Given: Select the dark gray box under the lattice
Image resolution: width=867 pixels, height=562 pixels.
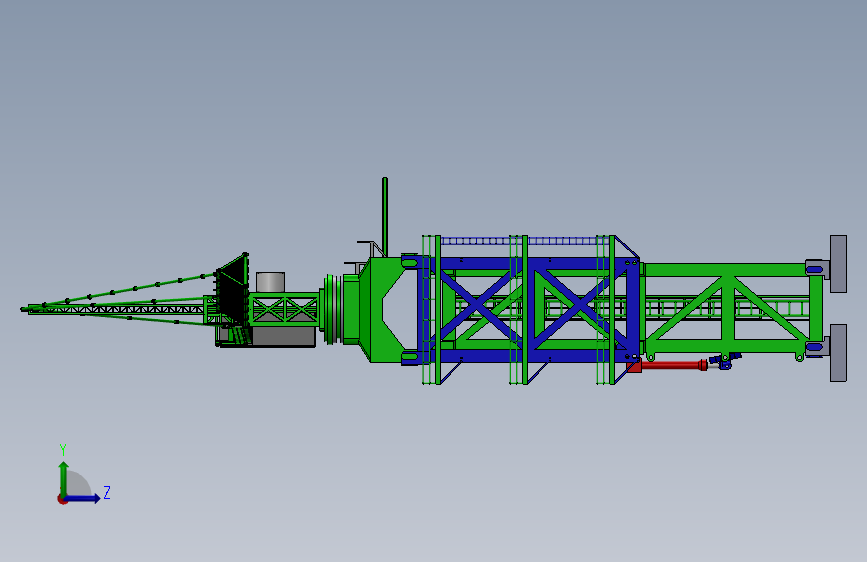Looking at the screenshot, I should click(284, 336).
